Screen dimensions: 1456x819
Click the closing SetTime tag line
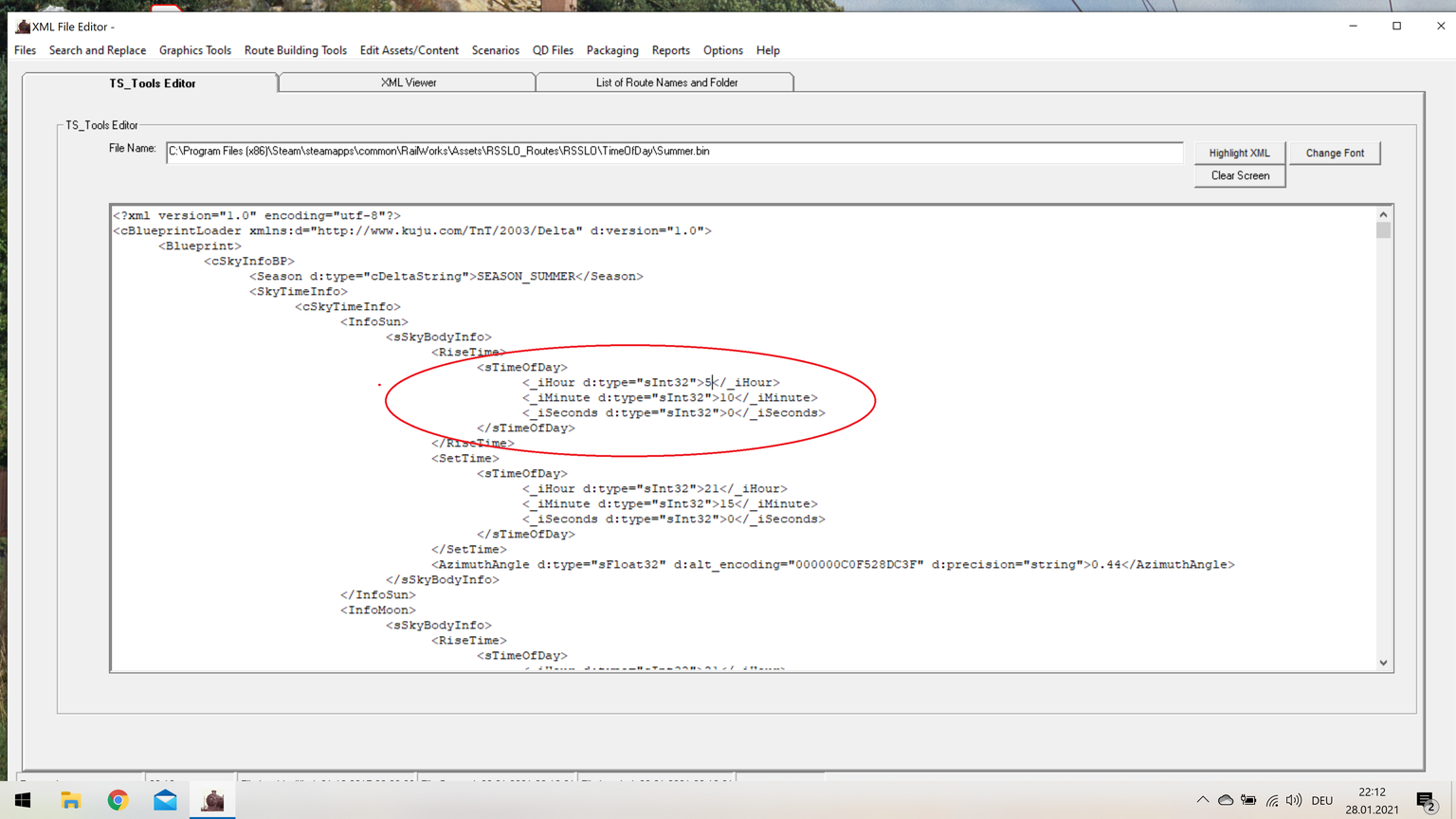[469, 550]
